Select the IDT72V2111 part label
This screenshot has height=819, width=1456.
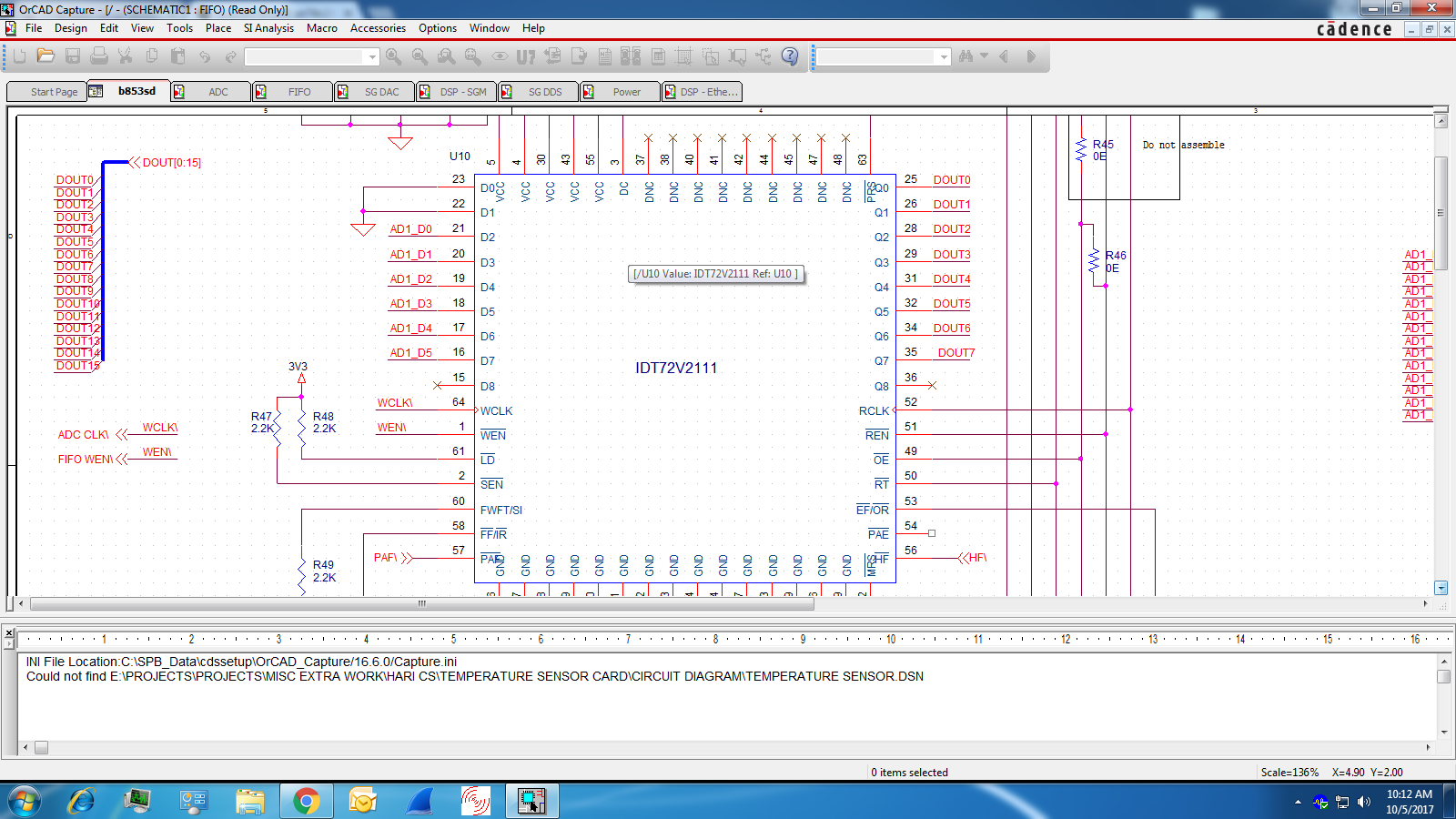[676, 368]
